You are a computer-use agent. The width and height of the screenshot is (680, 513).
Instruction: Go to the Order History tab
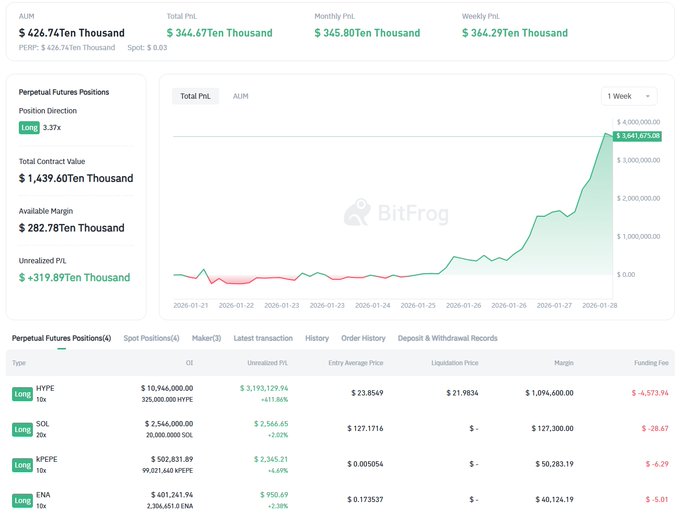363,338
